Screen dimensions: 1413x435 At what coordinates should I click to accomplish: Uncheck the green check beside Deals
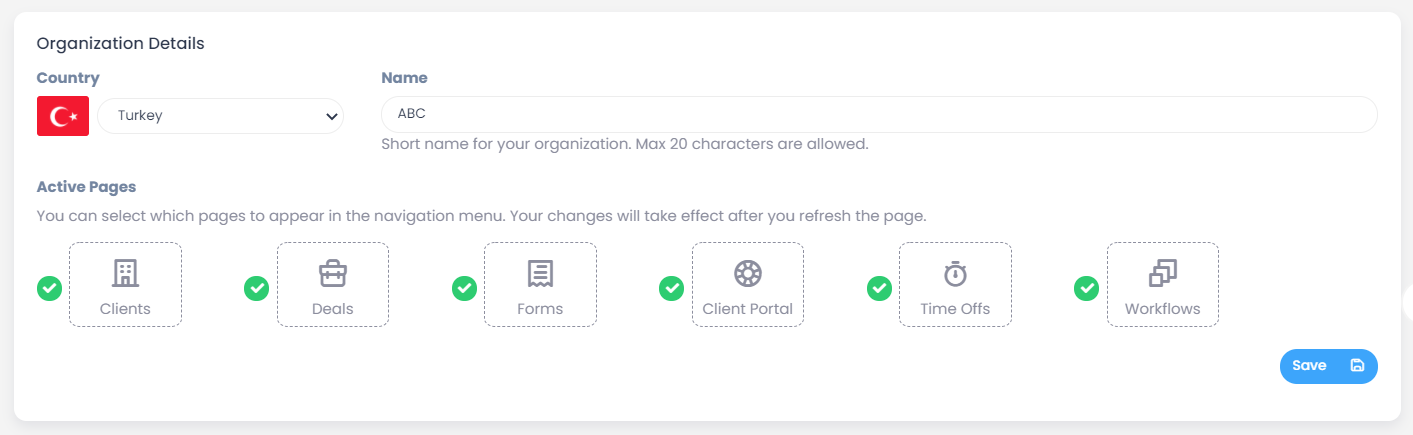[257, 288]
